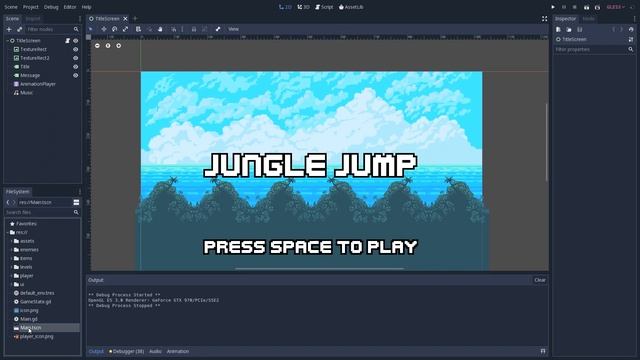The width and height of the screenshot is (640, 360).
Task: Open the Editor menu
Action: click(70, 7)
